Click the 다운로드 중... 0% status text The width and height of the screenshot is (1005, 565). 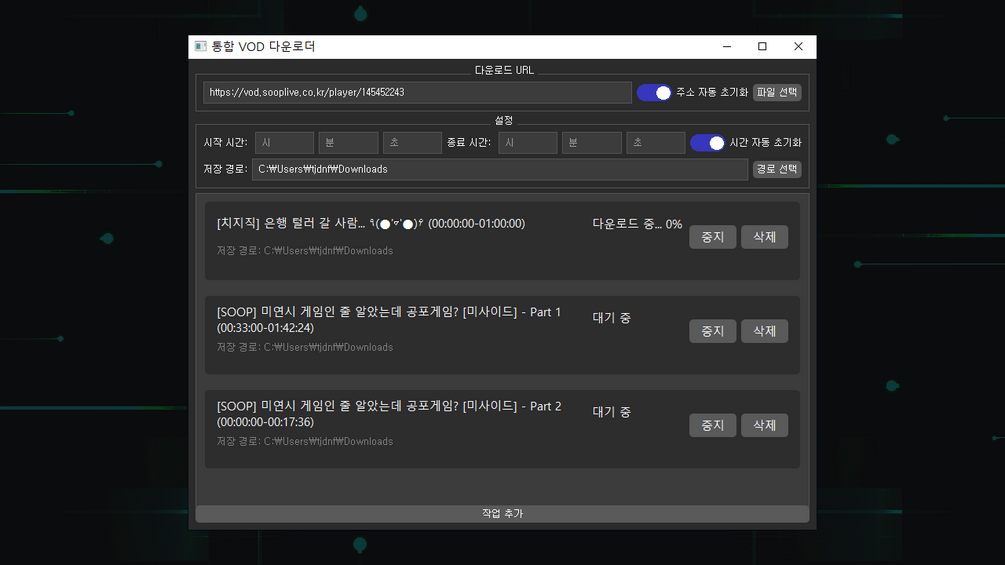pyautogui.click(x=637, y=224)
